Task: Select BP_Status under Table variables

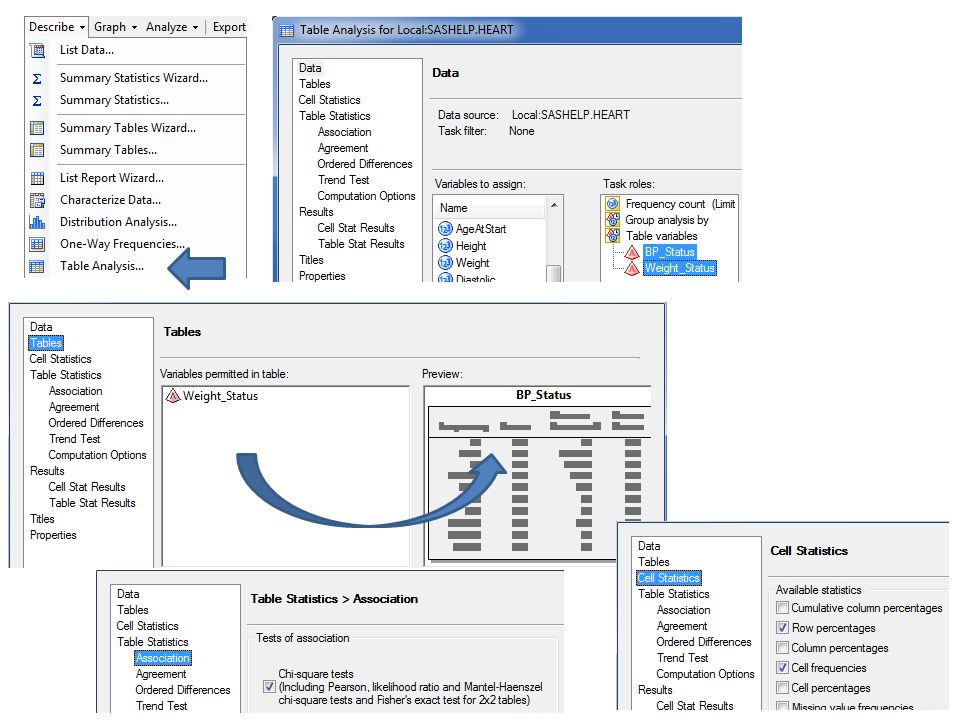Action: [x=670, y=252]
